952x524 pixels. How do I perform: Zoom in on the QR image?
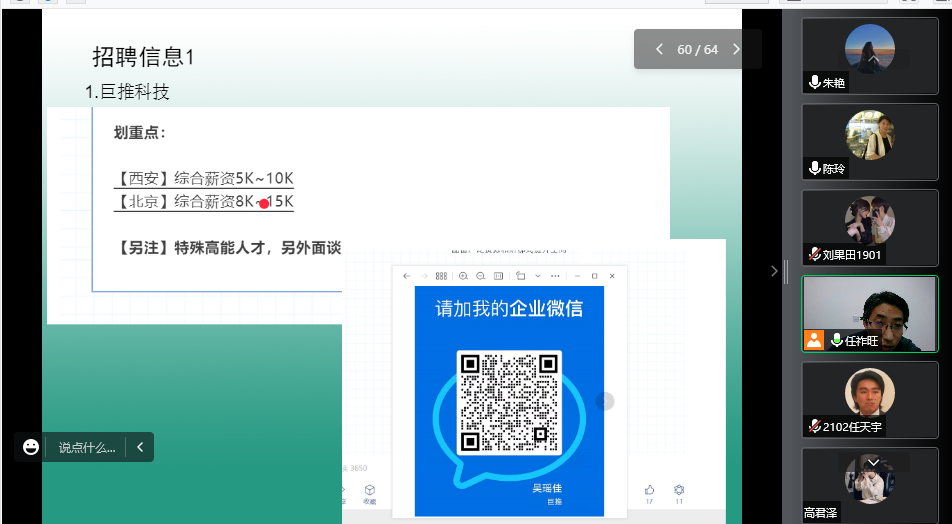click(x=463, y=275)
